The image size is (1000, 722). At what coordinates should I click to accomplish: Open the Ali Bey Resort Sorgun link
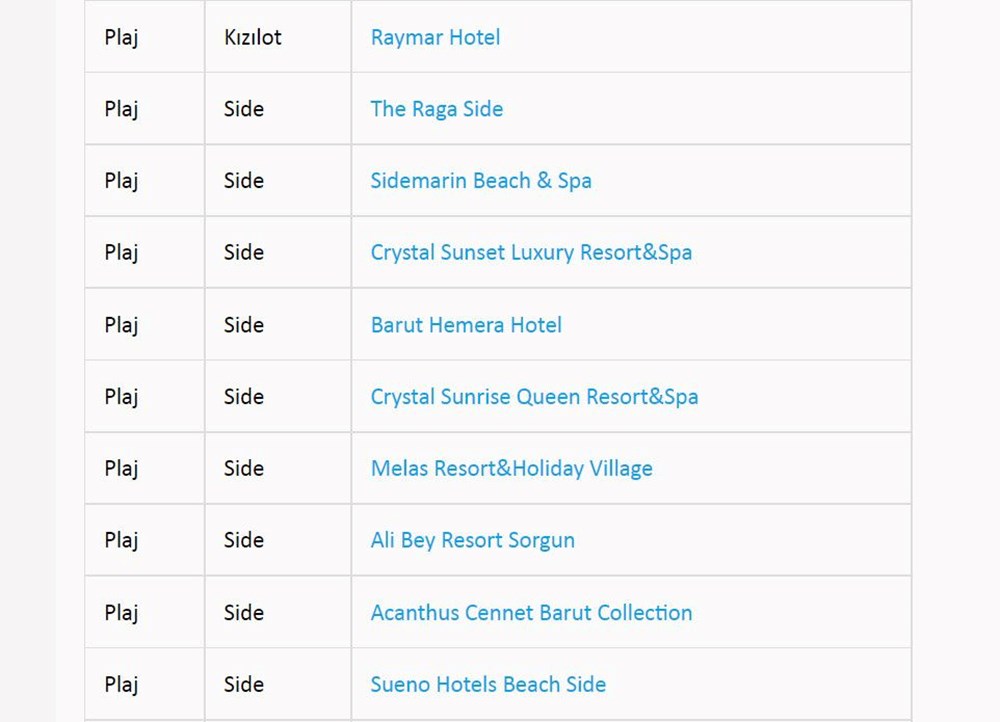(472, 541)
